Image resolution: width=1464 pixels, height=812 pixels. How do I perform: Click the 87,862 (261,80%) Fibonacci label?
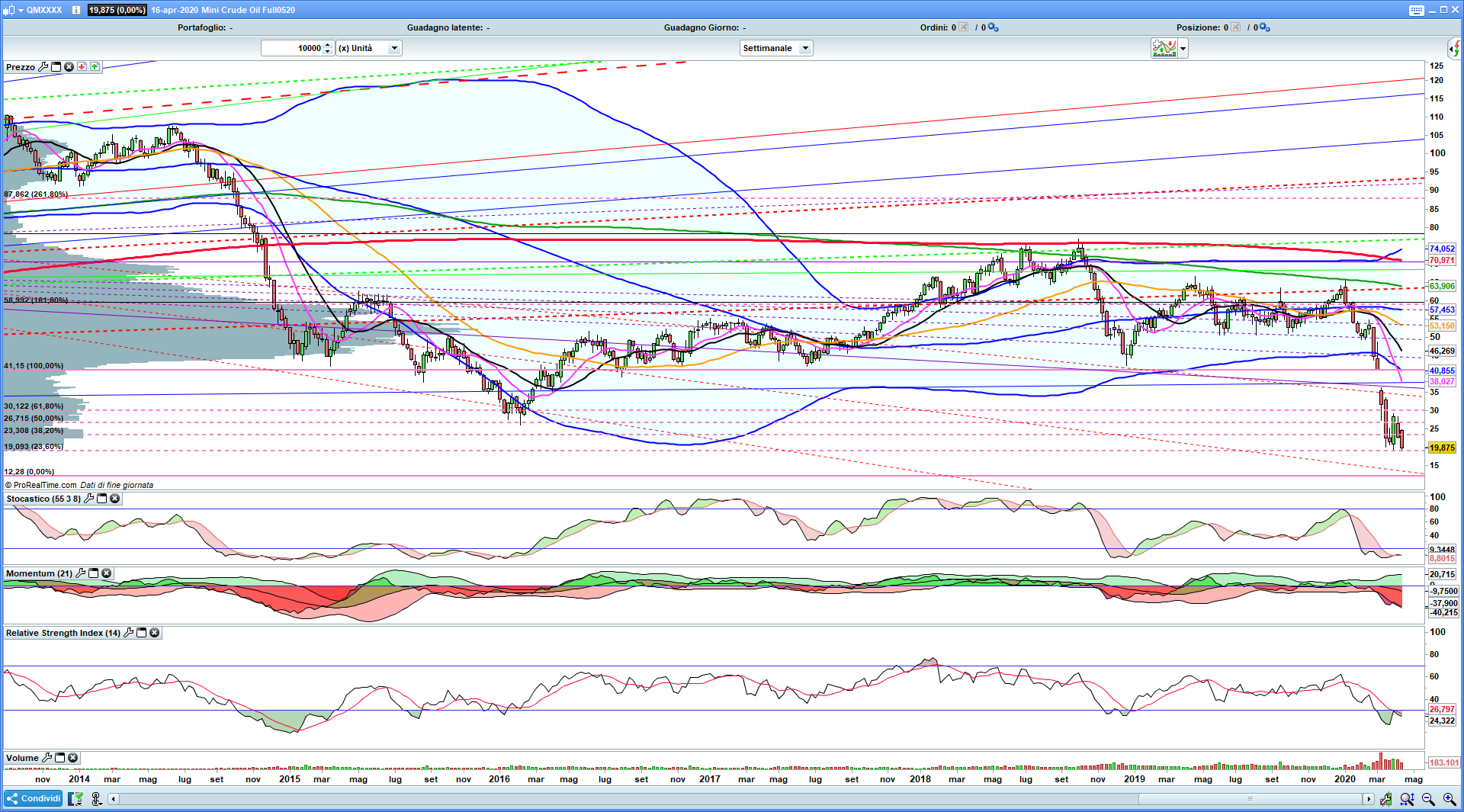pyautogui.click(x=36, y=194)
